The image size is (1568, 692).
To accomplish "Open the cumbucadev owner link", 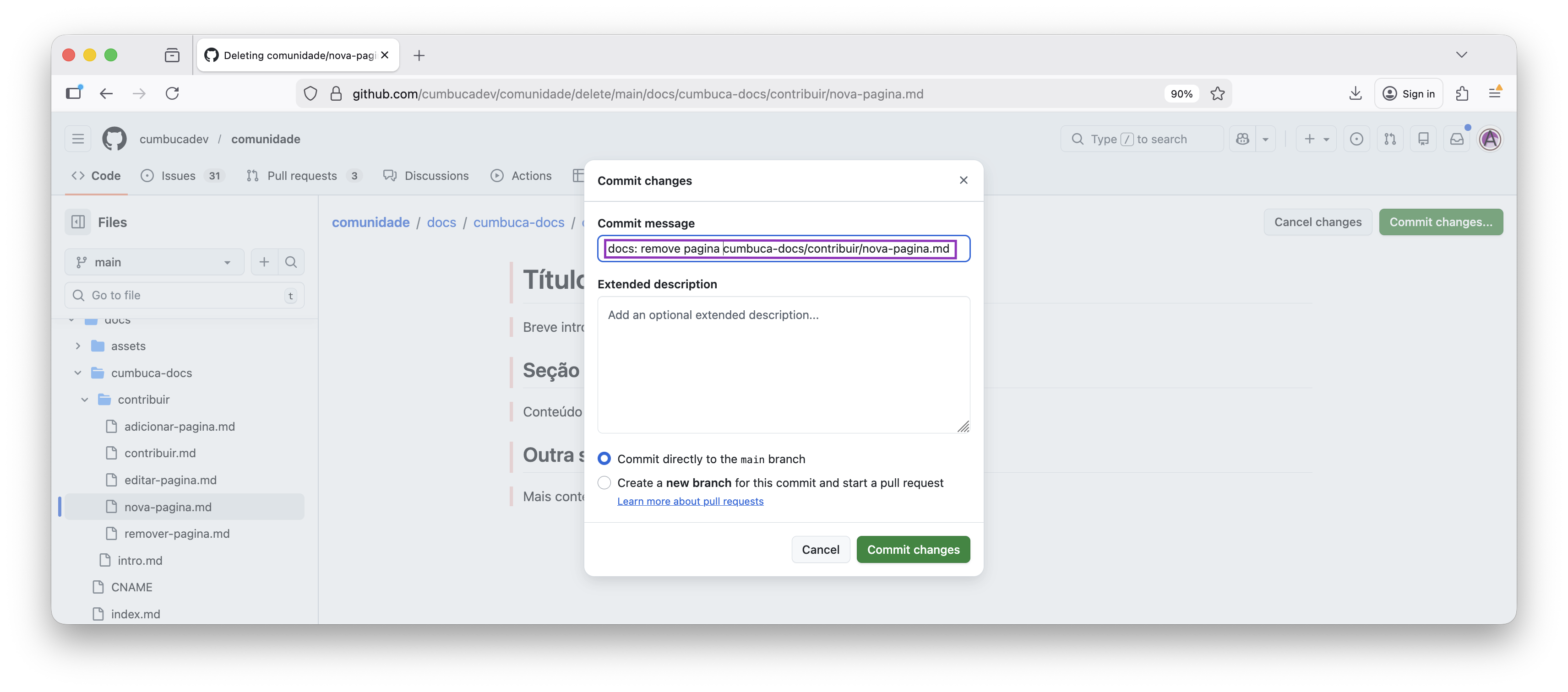I will point(174,139).
